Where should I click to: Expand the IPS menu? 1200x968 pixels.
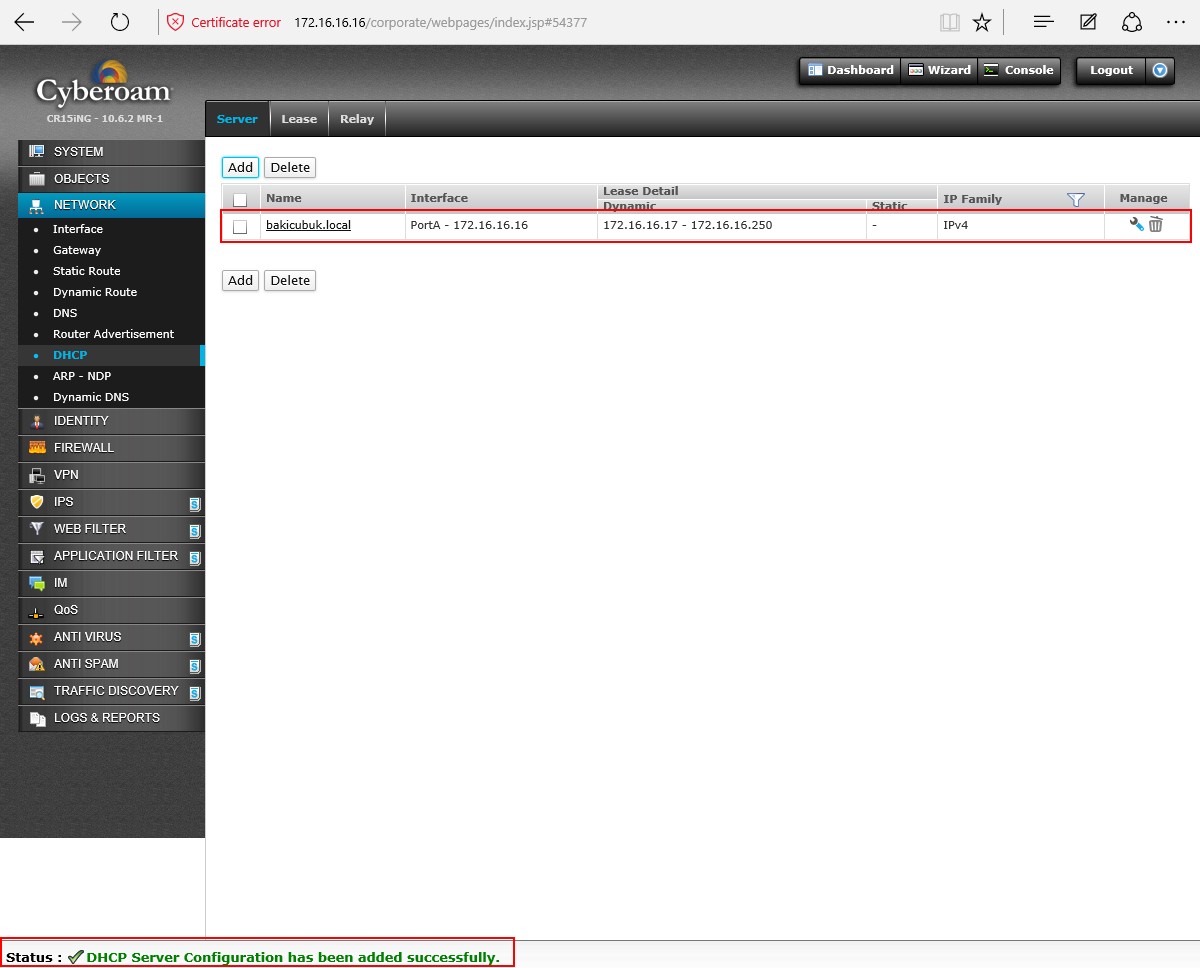[x=111, y=502]
